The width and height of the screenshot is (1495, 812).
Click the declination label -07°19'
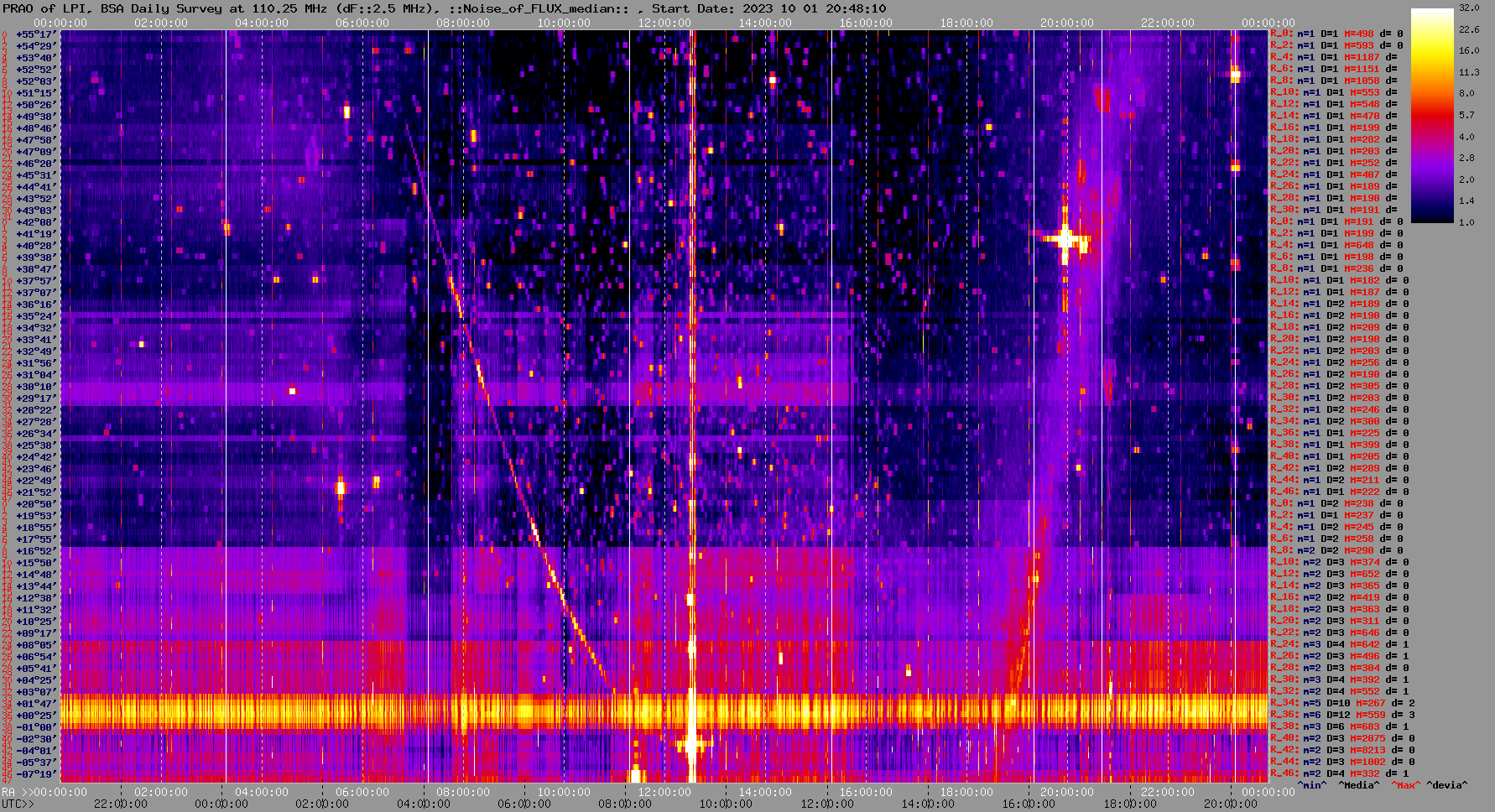point(35,773)
